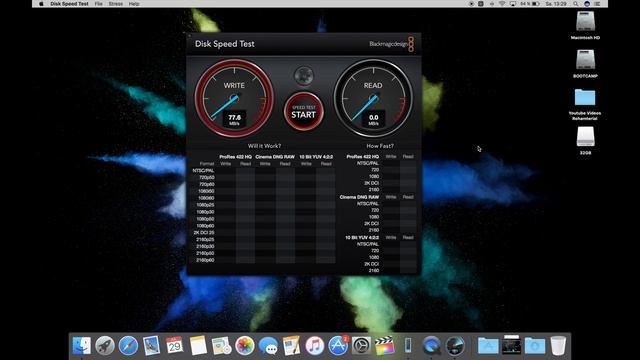Open the Pages app in Dock
This screenshot has width=640, height=360.
pos(291,346)
